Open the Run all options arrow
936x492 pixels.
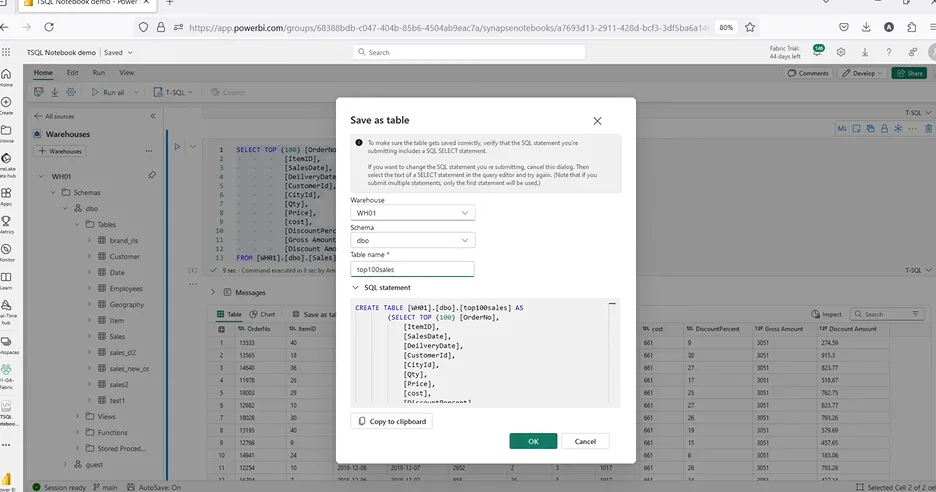pyautogui.click(x=136, y=92)
